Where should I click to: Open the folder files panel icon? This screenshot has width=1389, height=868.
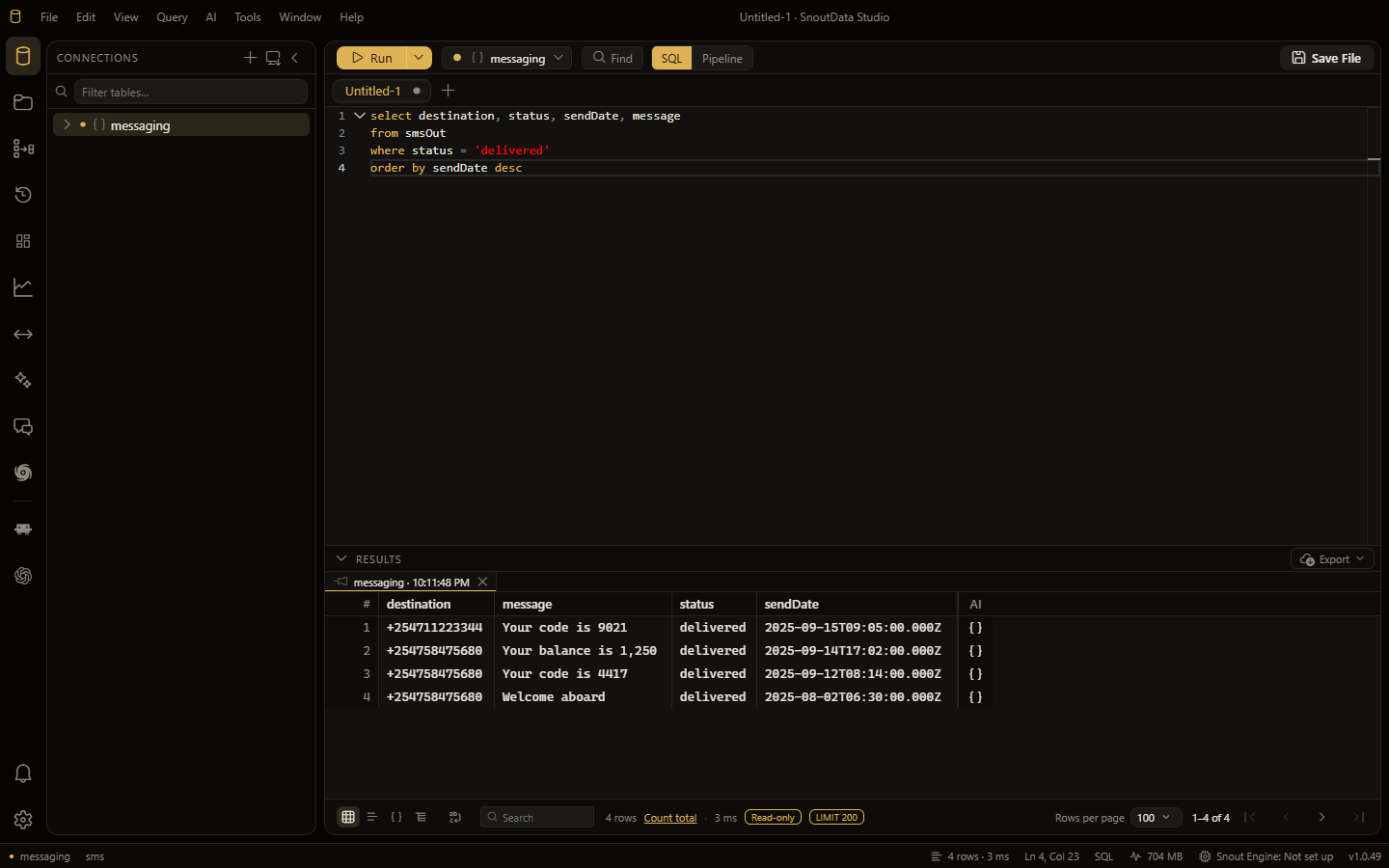(x=23, y=102)
